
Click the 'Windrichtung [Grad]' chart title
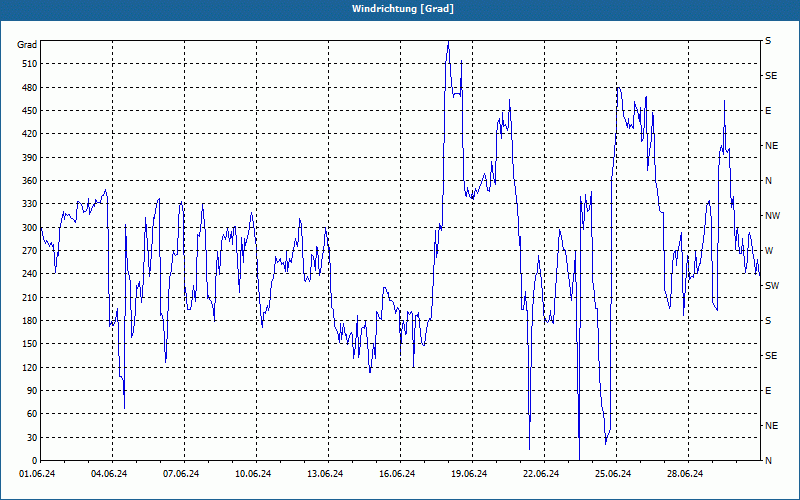pyautogui.click(x=403, y=9)
